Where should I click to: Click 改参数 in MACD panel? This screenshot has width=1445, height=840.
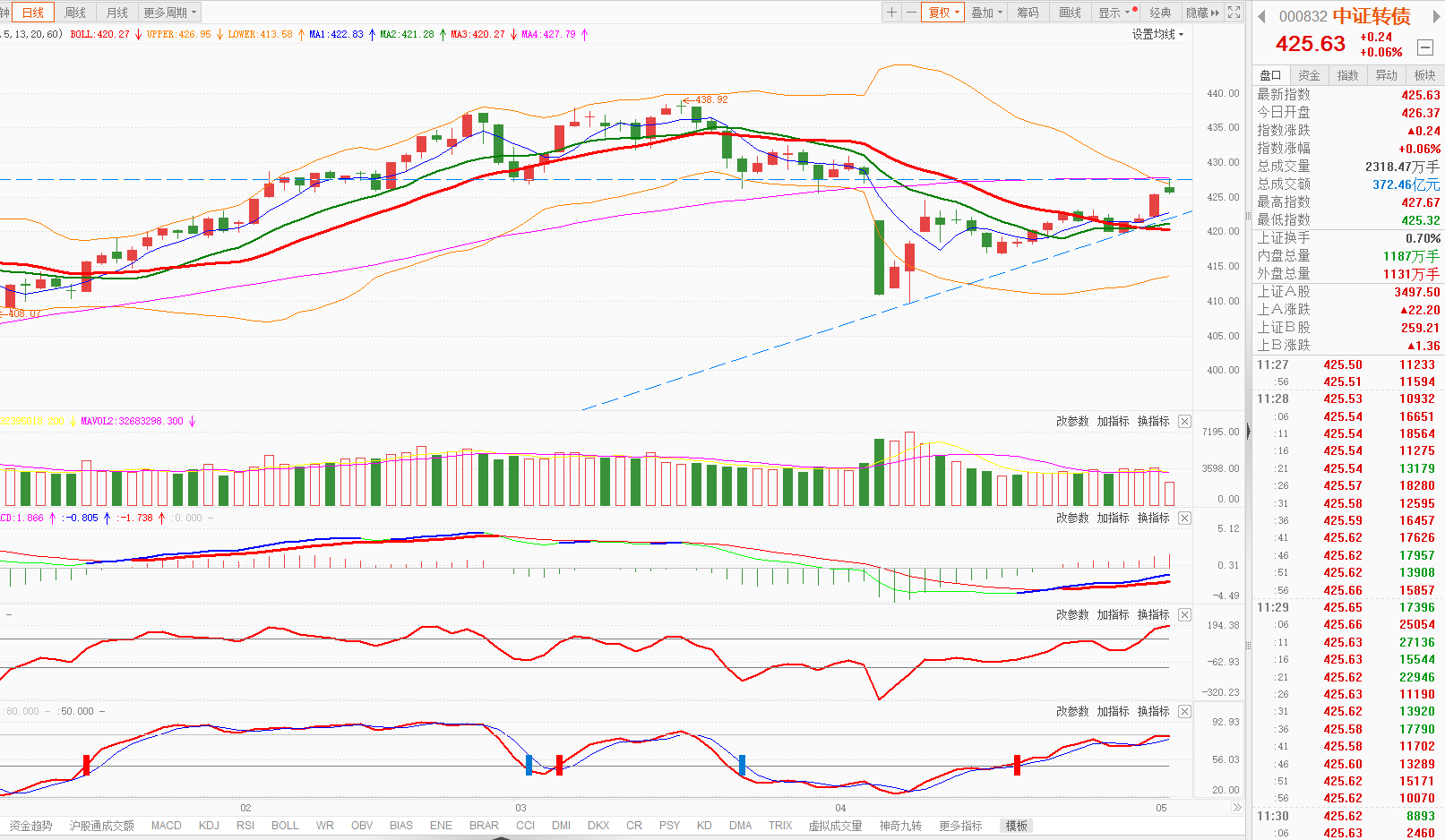click(x=1072, y=518)
